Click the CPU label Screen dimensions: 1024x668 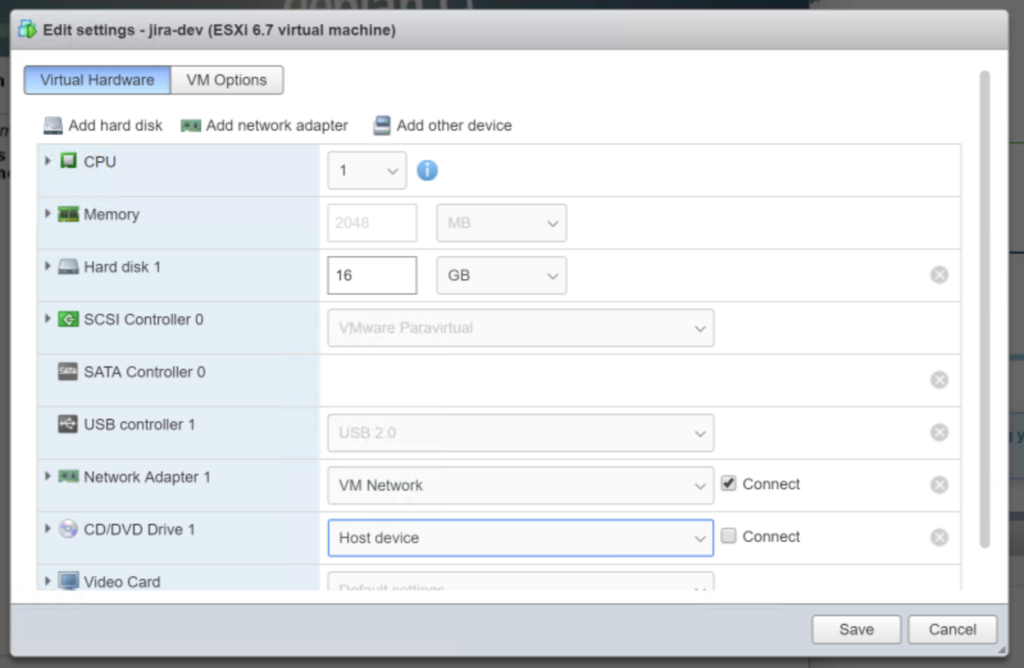pyautogui.click(x=100, y=162)
